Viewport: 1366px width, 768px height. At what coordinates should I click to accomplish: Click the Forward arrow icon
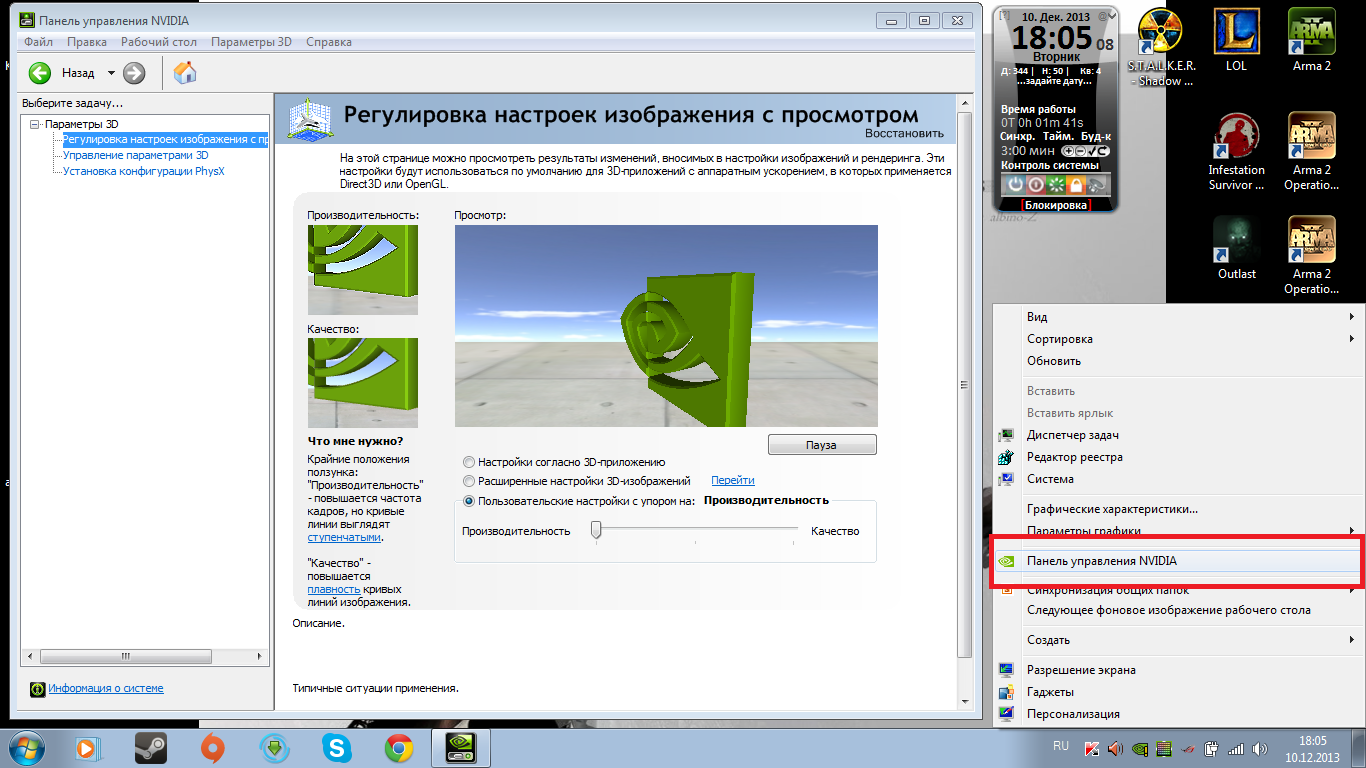(x=134, y=73)
